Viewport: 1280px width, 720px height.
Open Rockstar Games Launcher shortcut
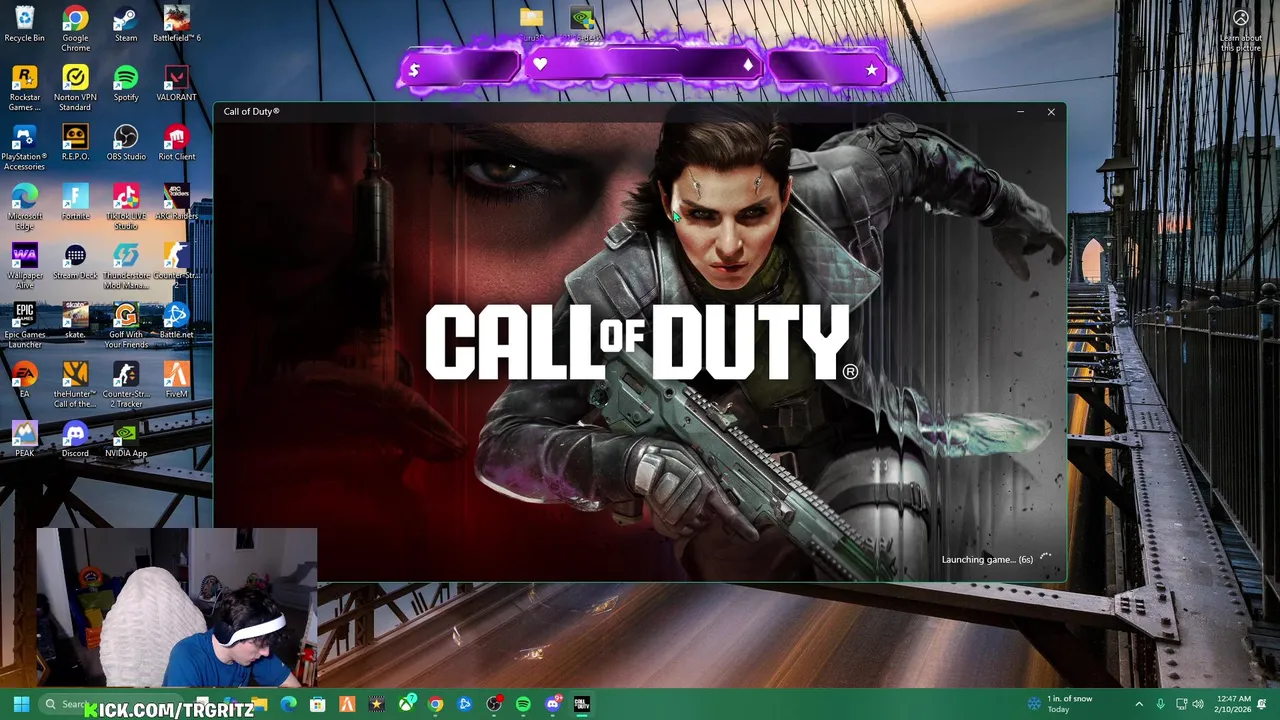click(25, 89)
